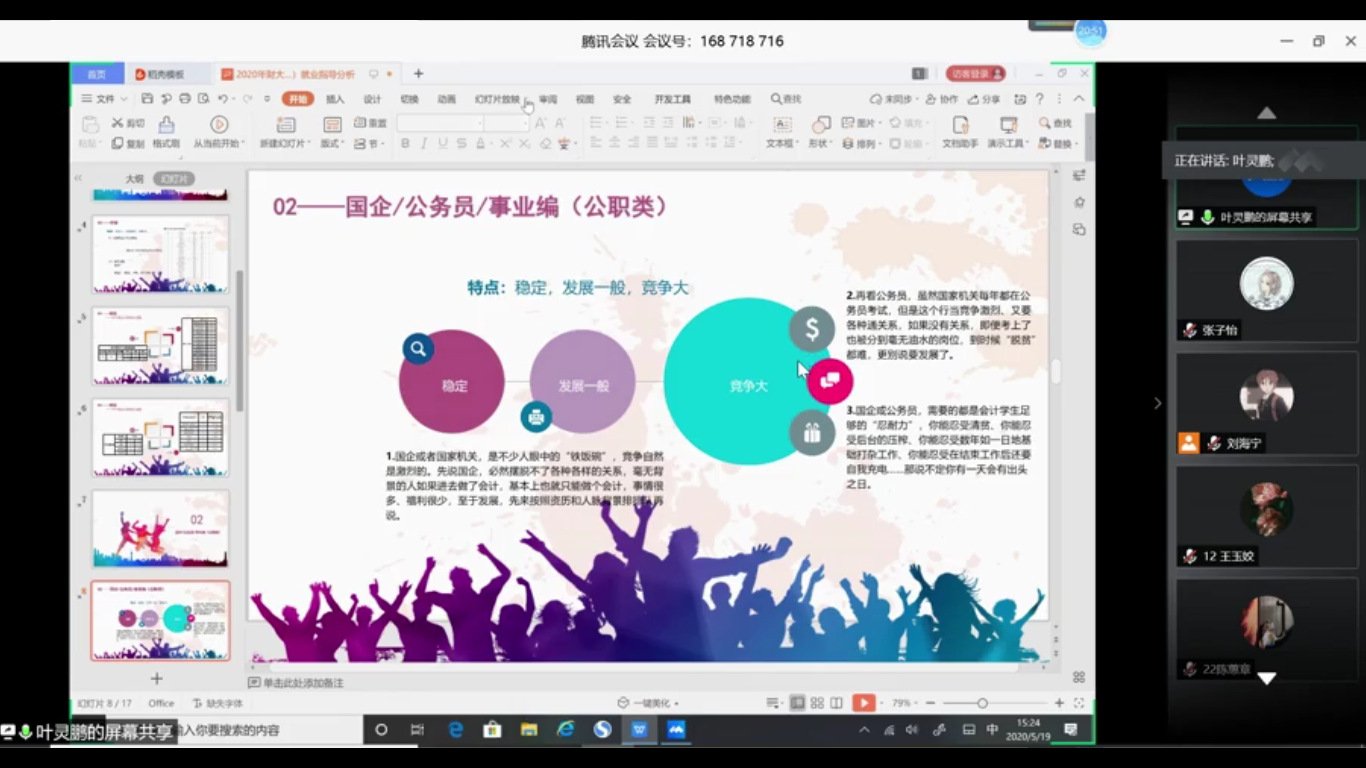Viewport: 1366px width, 768px height.
Task: Start slideshow from current slide (从当前开始)
Action: pyautogui.click(x=218, y=125)
